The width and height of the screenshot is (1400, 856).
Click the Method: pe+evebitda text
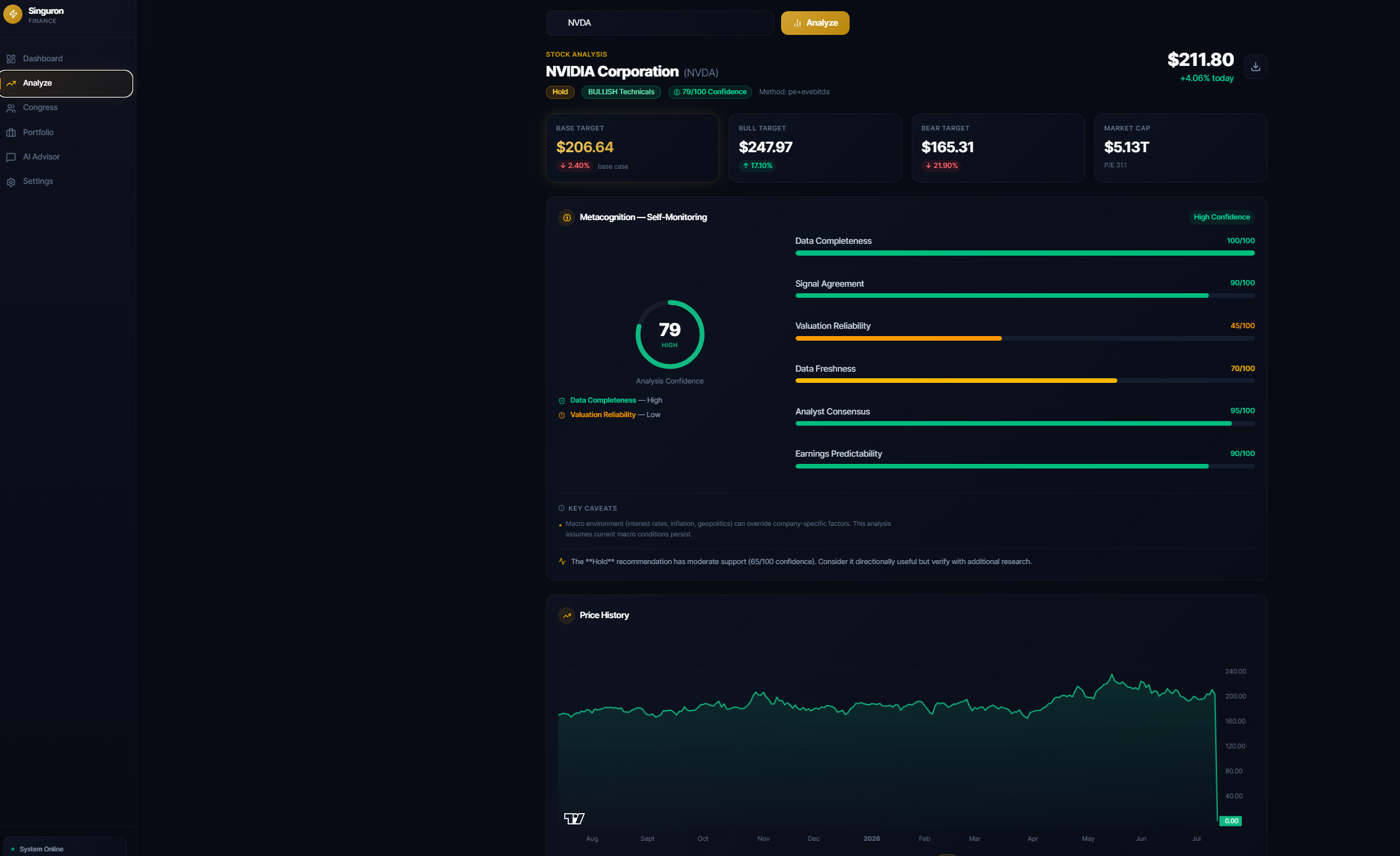(794, 92)
